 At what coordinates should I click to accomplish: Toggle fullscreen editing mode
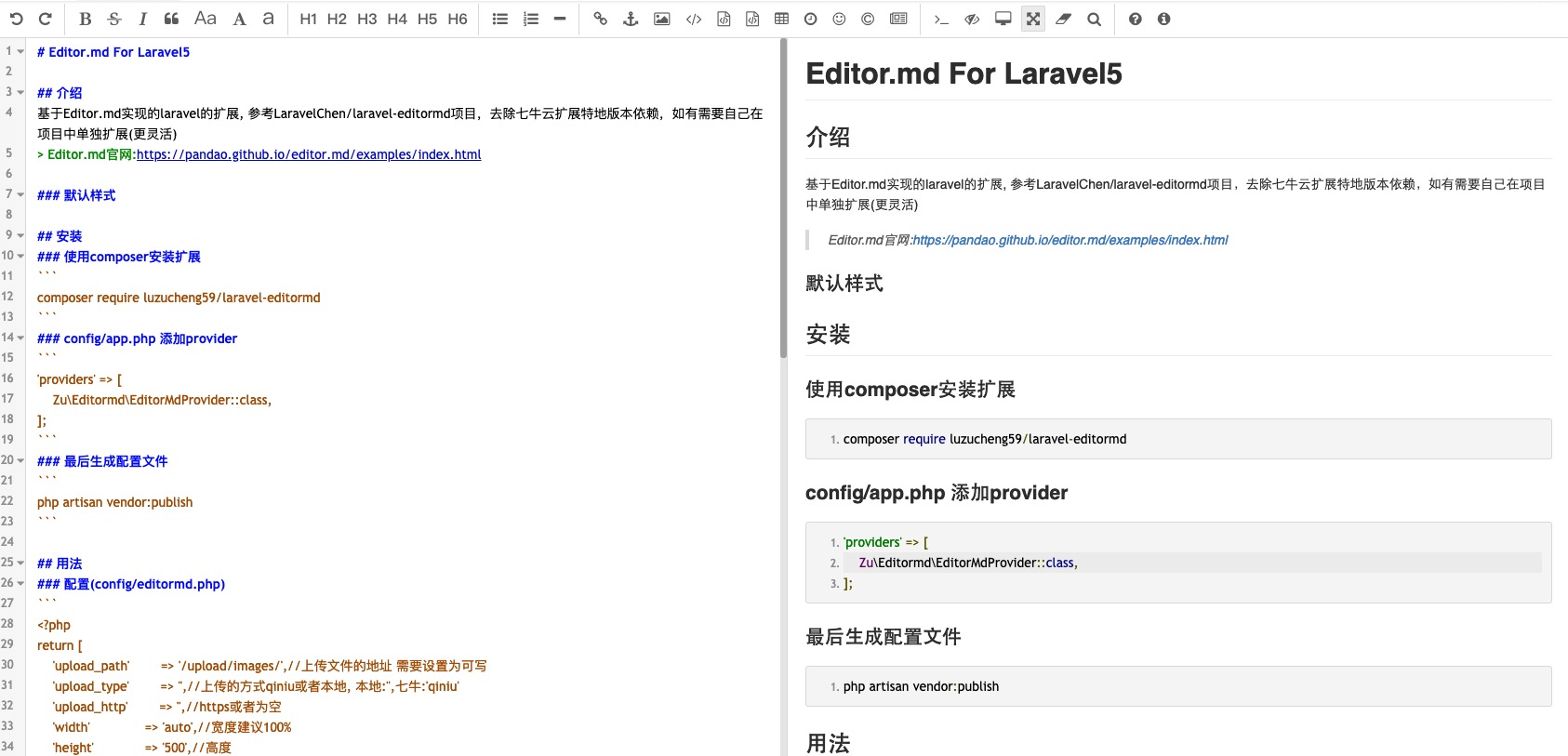[1033, 19]
